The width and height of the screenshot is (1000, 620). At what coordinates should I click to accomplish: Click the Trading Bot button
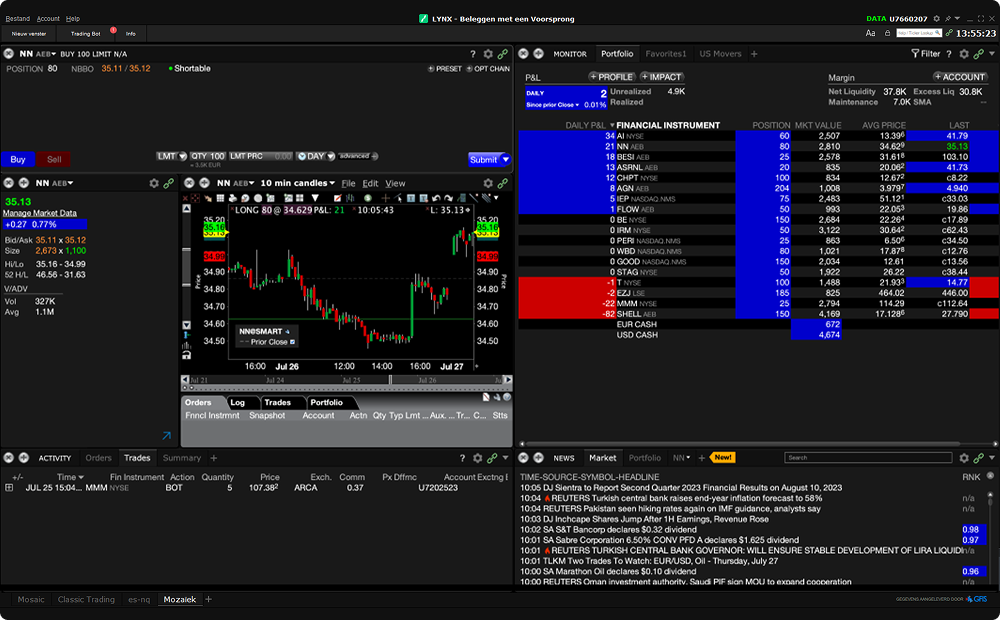pos(85,34)
